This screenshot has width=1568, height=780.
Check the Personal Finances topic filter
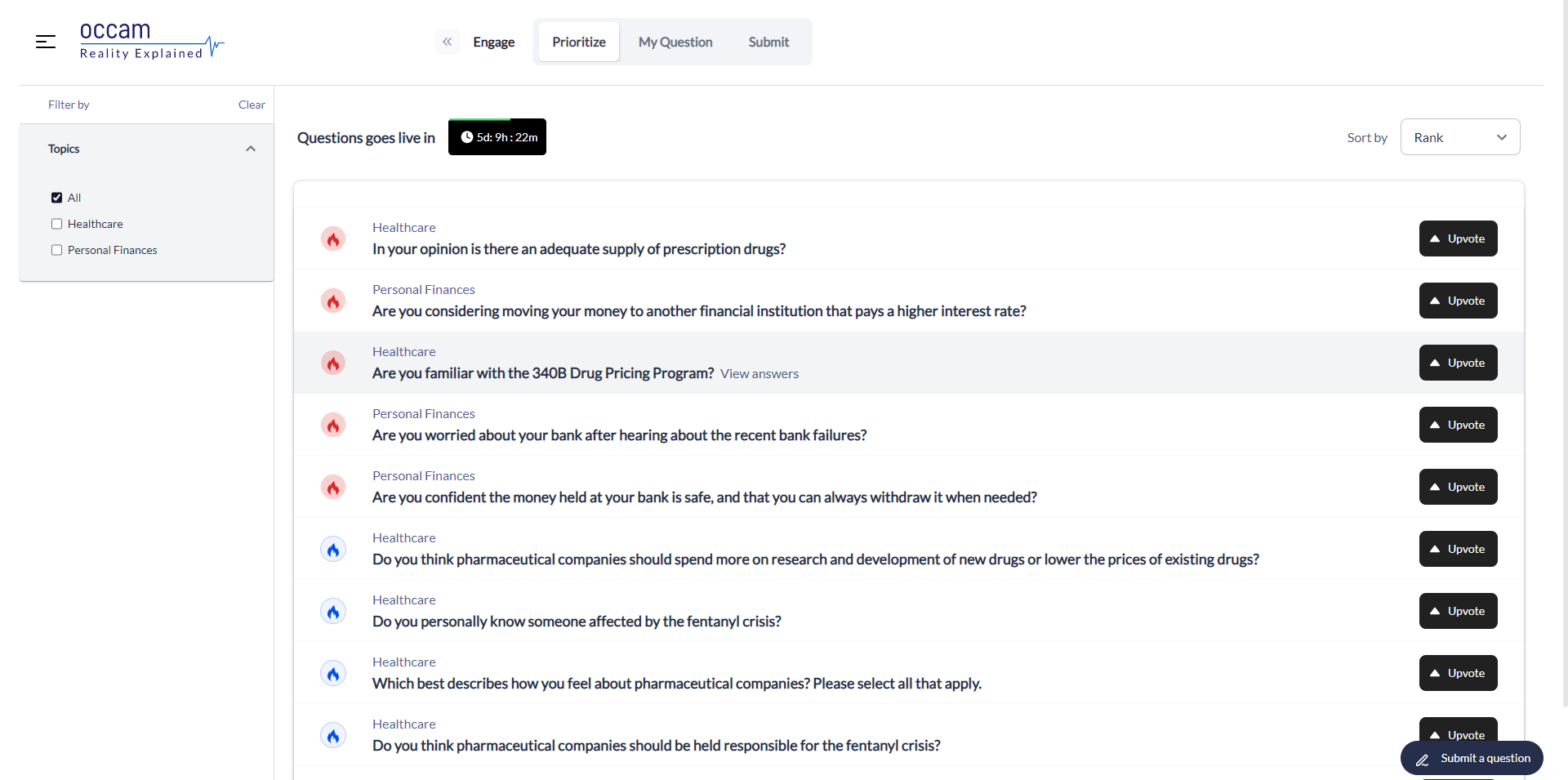point(57,250)
